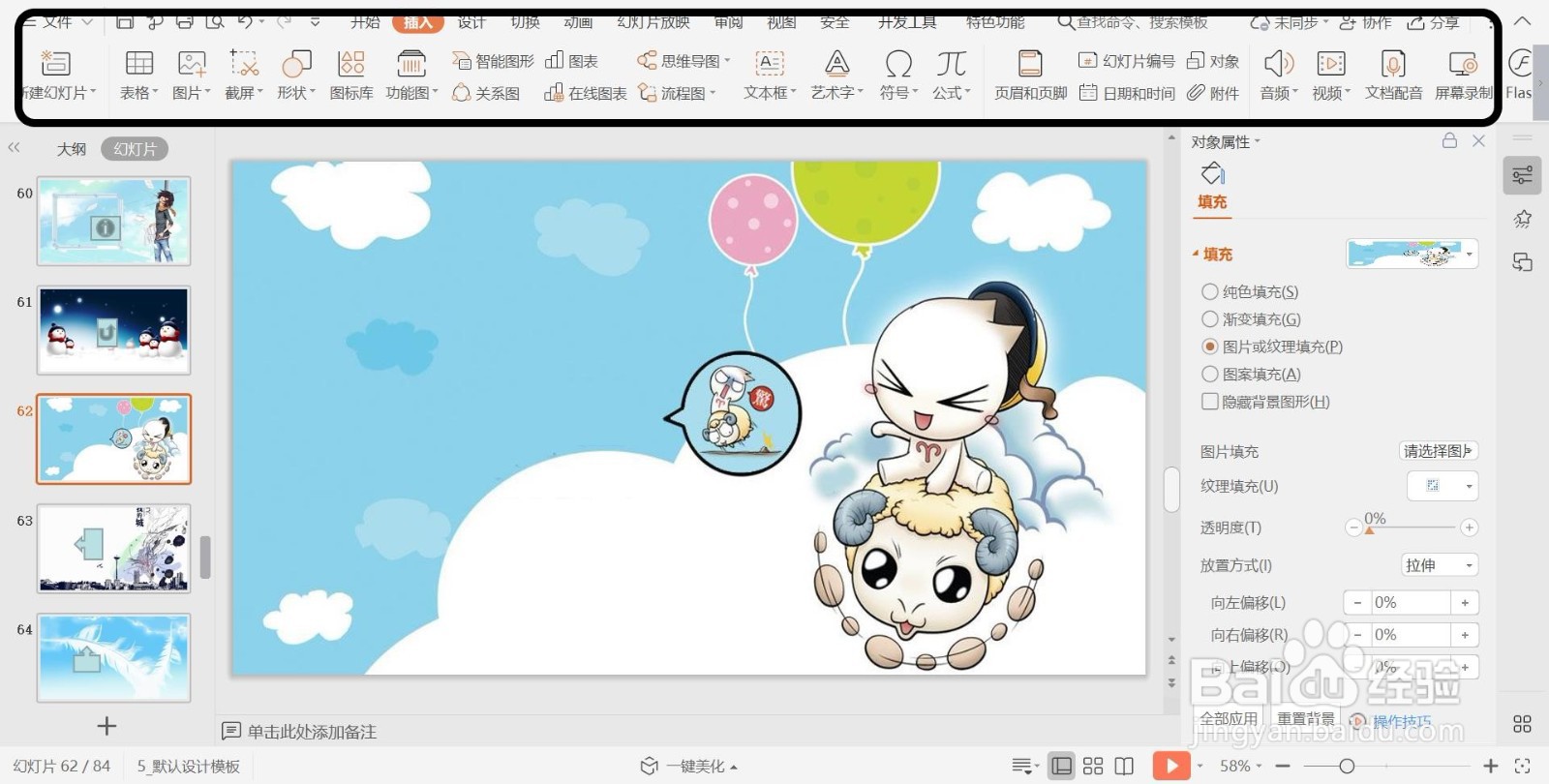This screenshot has width=1549, height=784.
Task: Insert an 对象 object
Action: coord(1213,61)
